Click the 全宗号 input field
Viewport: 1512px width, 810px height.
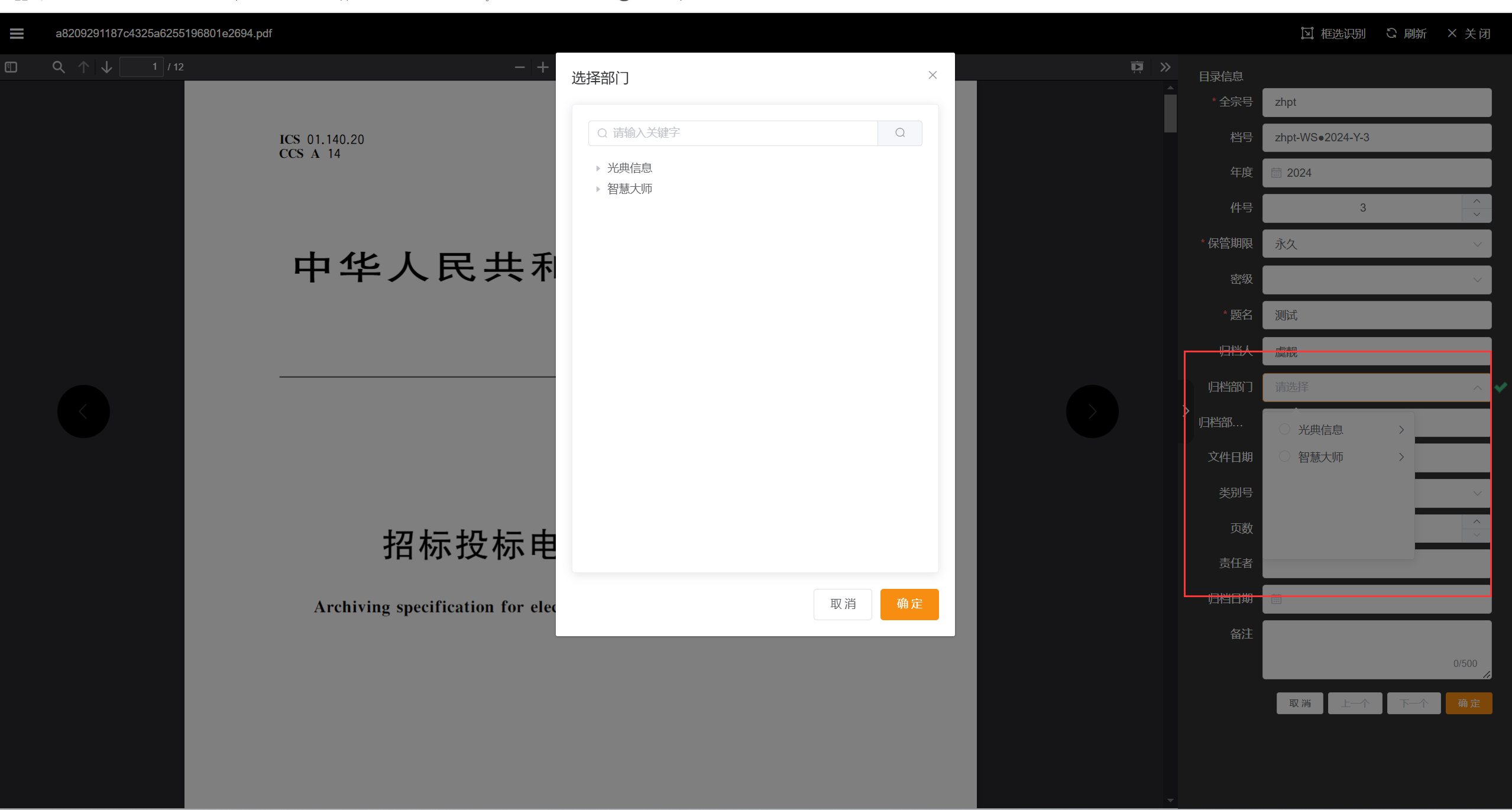1377,102
